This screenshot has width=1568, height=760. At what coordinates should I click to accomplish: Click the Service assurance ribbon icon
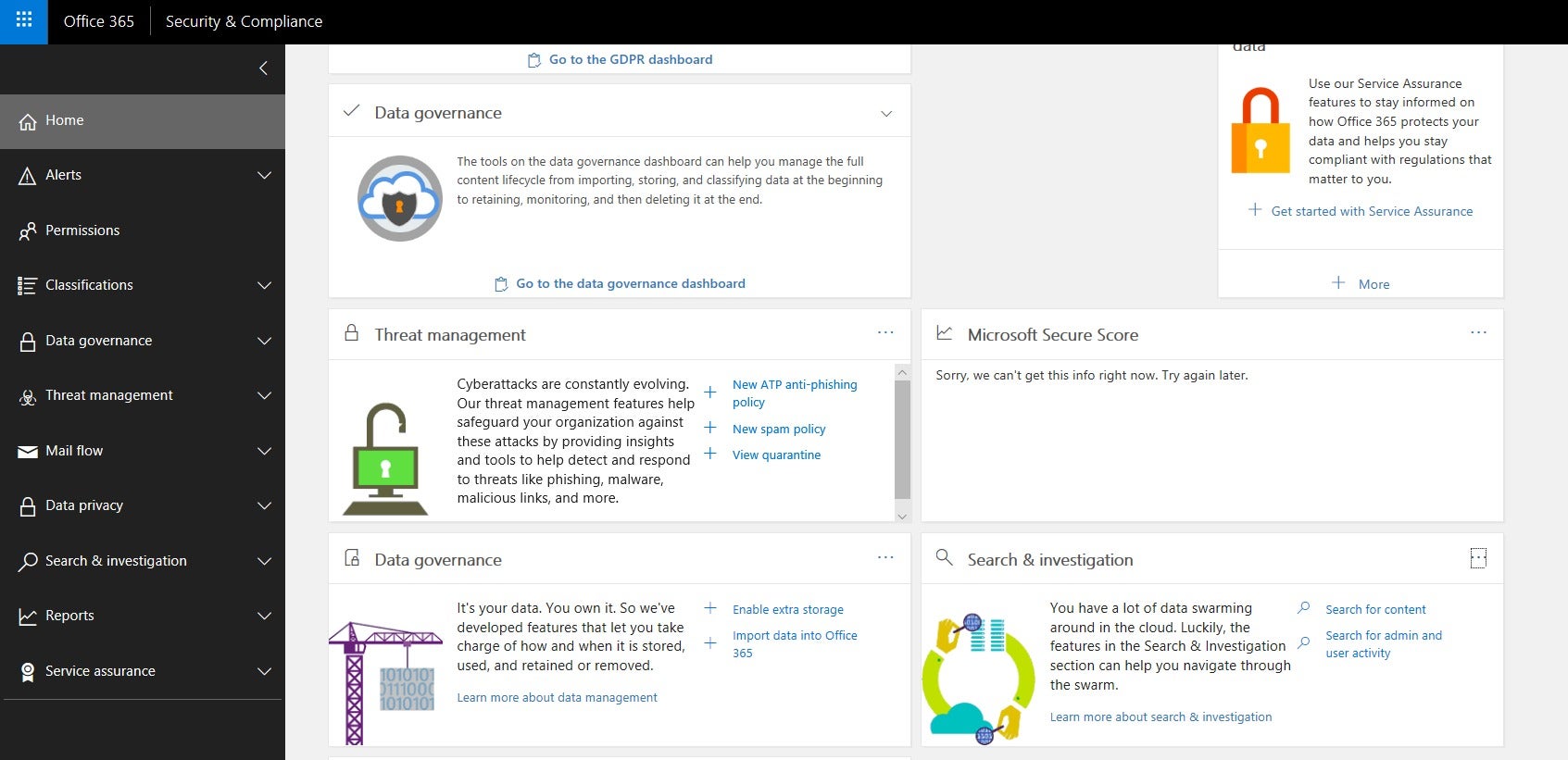tap(28, 672)
